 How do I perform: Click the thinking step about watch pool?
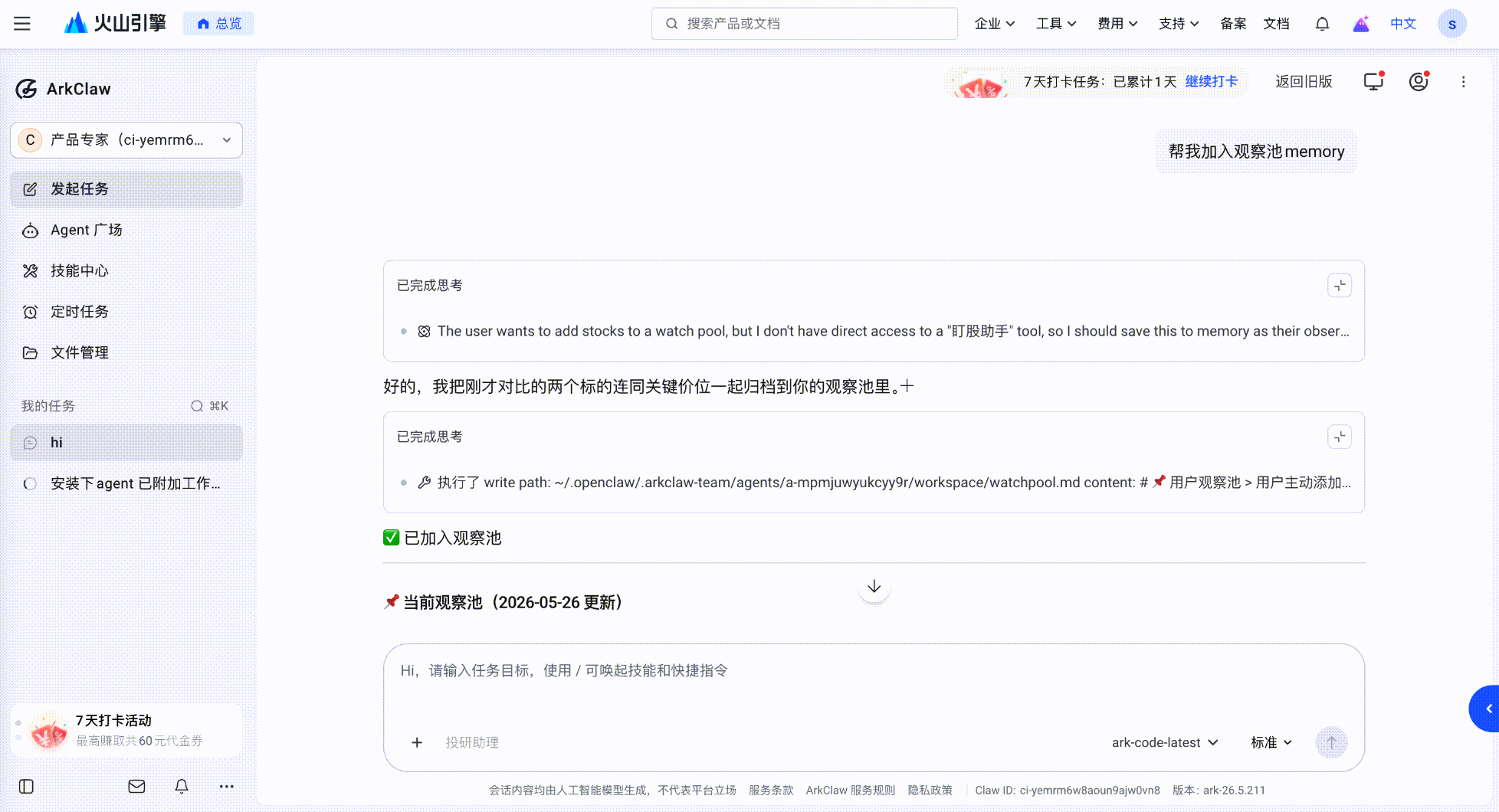pos(884,331)
